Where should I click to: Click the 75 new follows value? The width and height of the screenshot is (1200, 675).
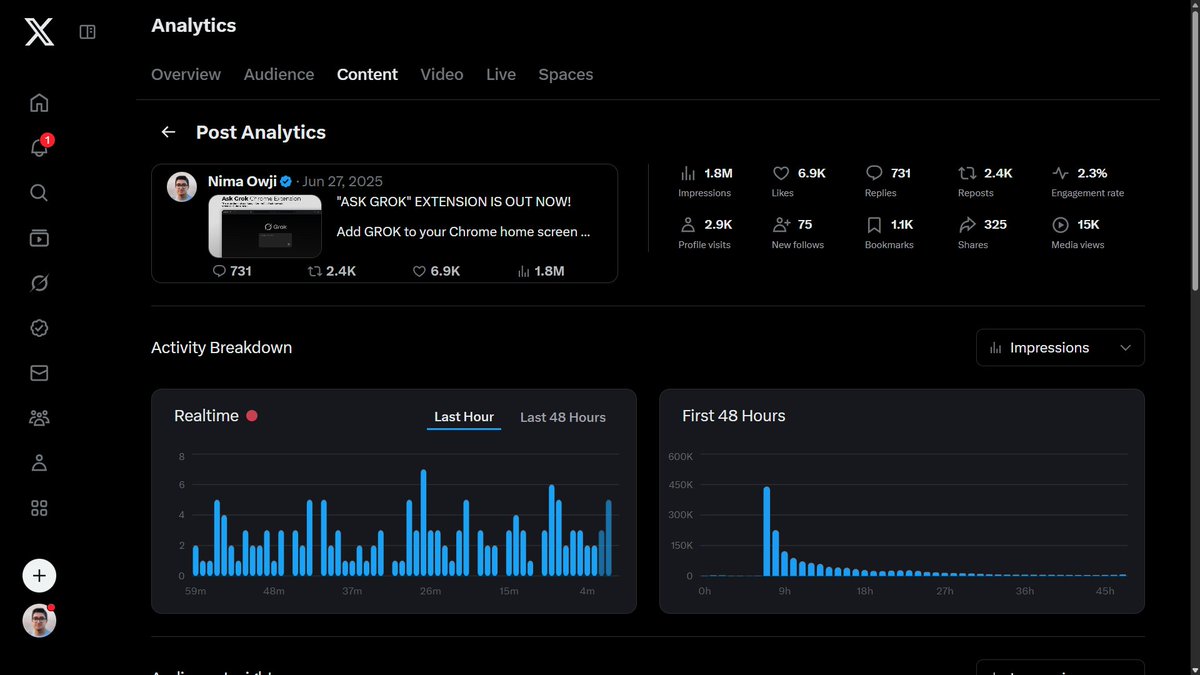[805, 225]
